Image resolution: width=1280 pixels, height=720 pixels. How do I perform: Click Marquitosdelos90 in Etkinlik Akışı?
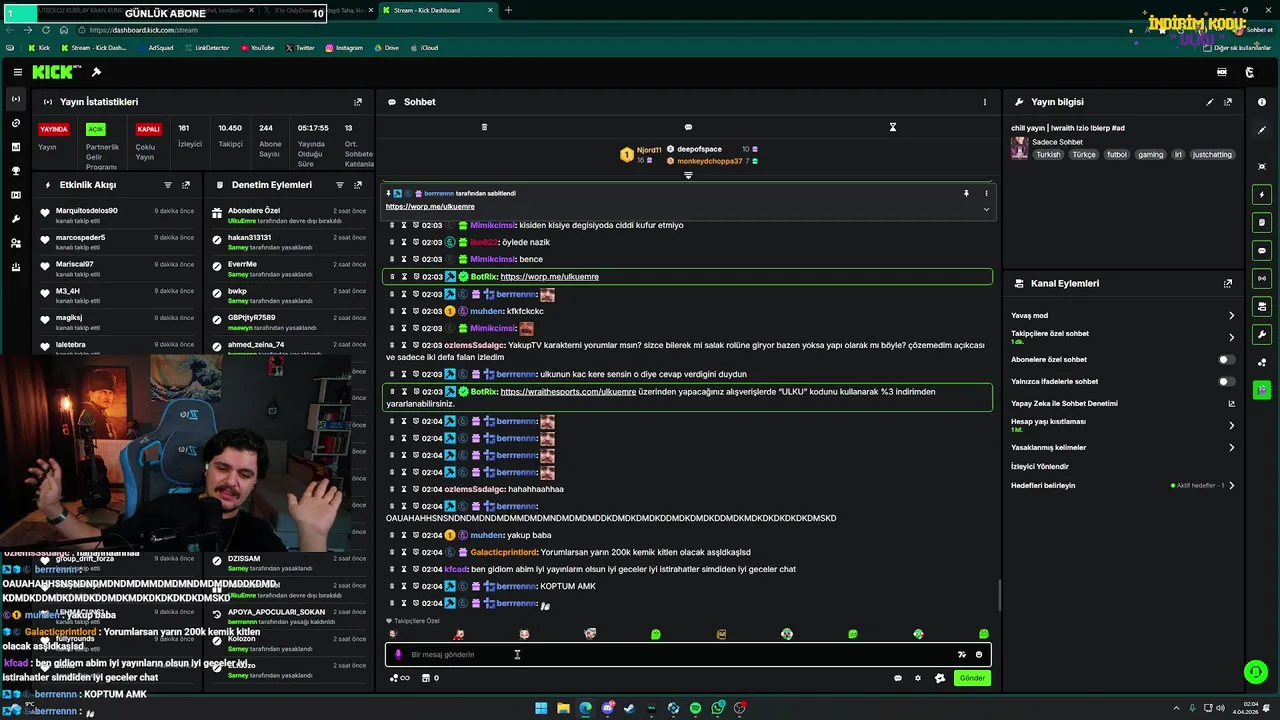tap(87, 211)
